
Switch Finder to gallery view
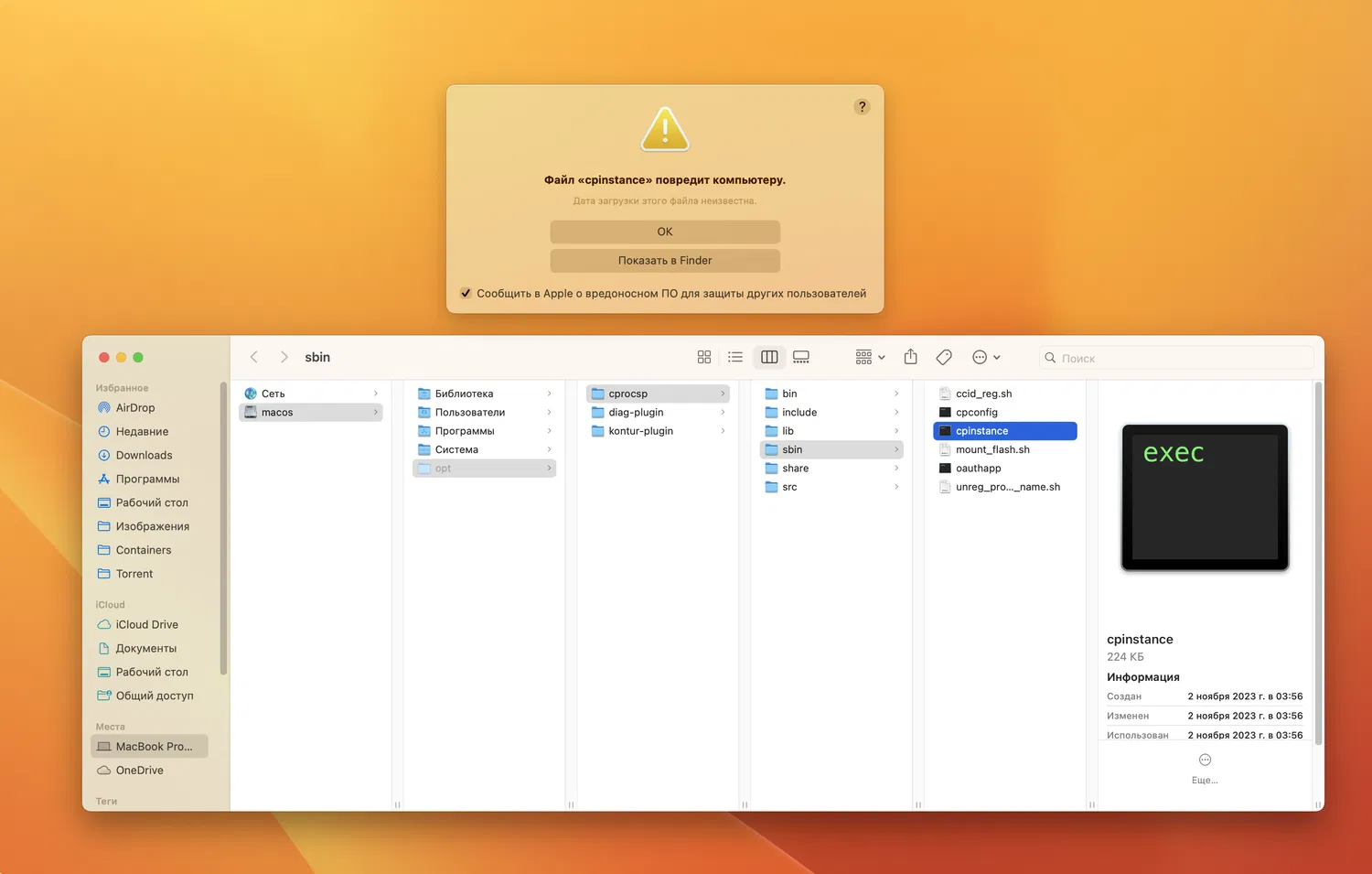click(x=801, y=357)
